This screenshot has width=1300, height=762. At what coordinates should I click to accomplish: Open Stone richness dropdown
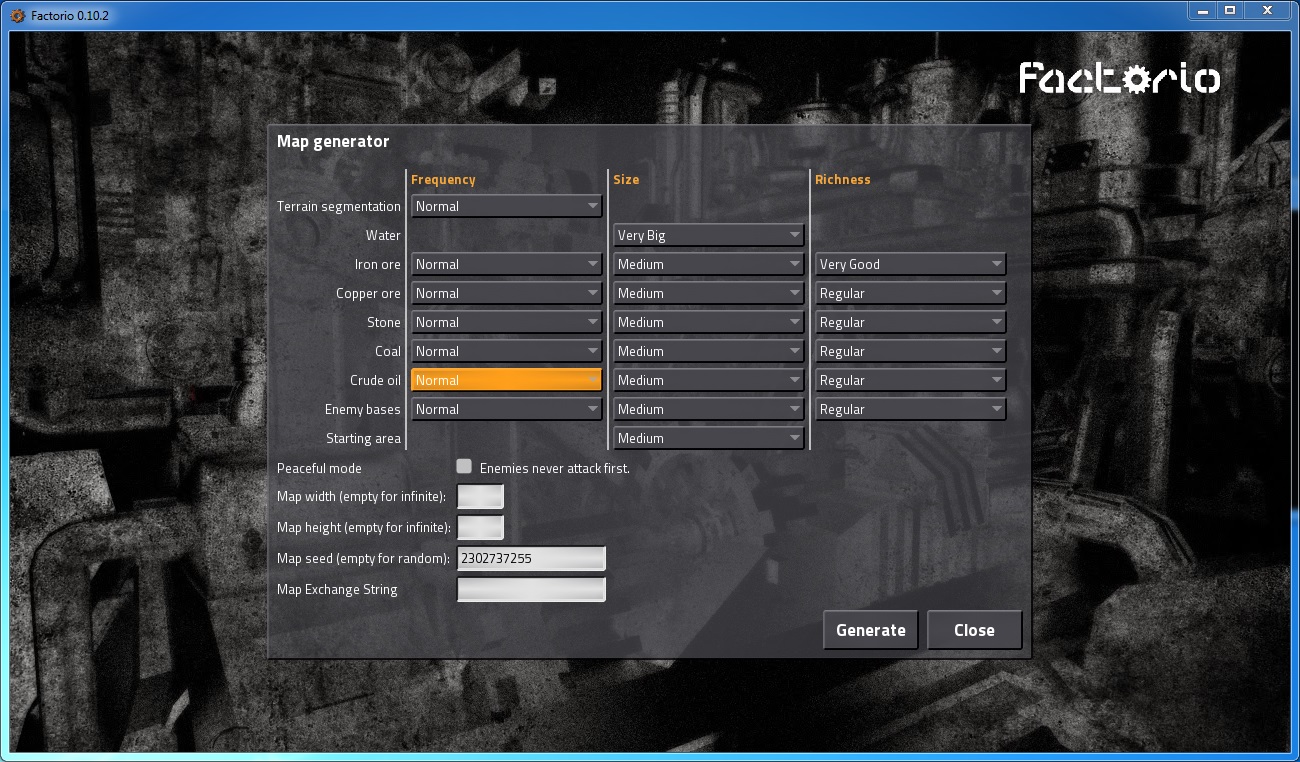click(x=910, y=323)
